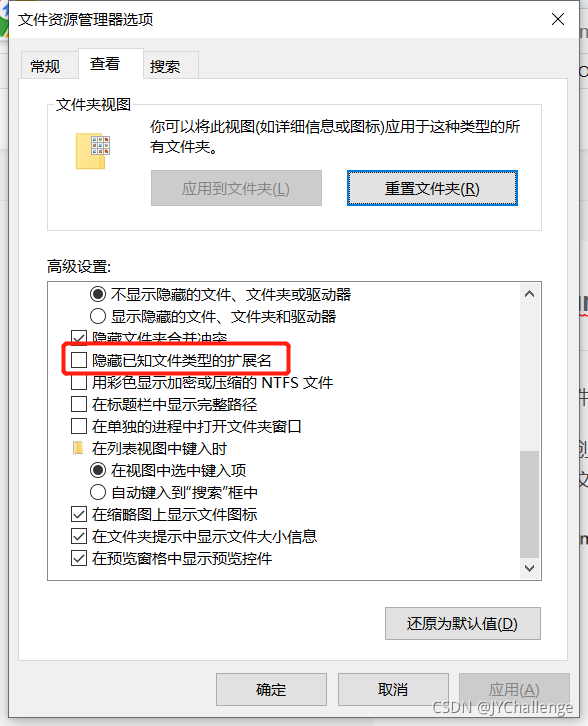
Task: Click the 取消 button
Action: click(x=393, y=689)
